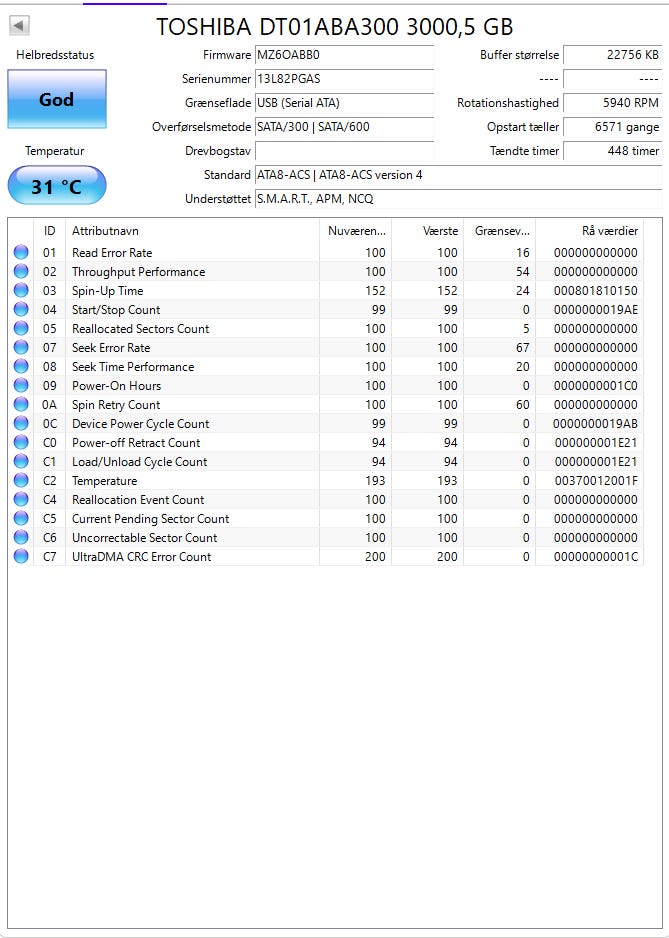Image resolution: width=669 pixels, height=938 pixels.
Task: Click the 31 °C temperature button
Action: (x=57, y=187)
